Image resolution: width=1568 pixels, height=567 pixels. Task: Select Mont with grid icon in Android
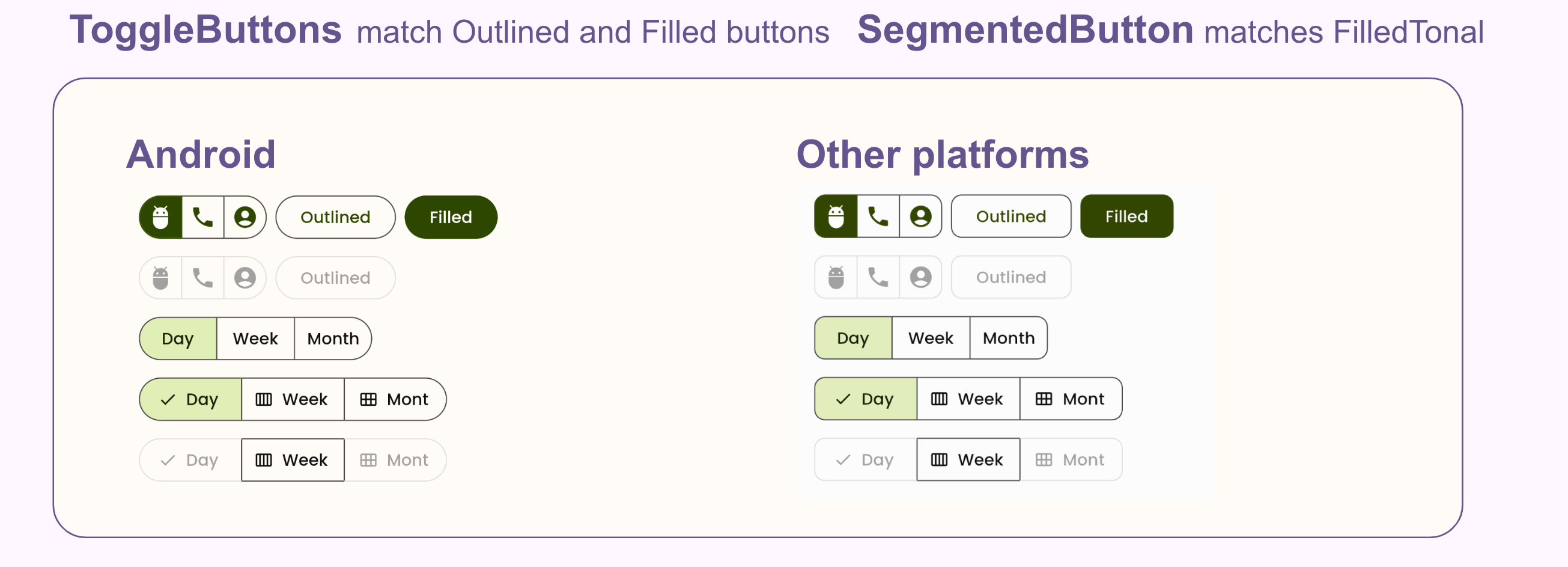395,399
